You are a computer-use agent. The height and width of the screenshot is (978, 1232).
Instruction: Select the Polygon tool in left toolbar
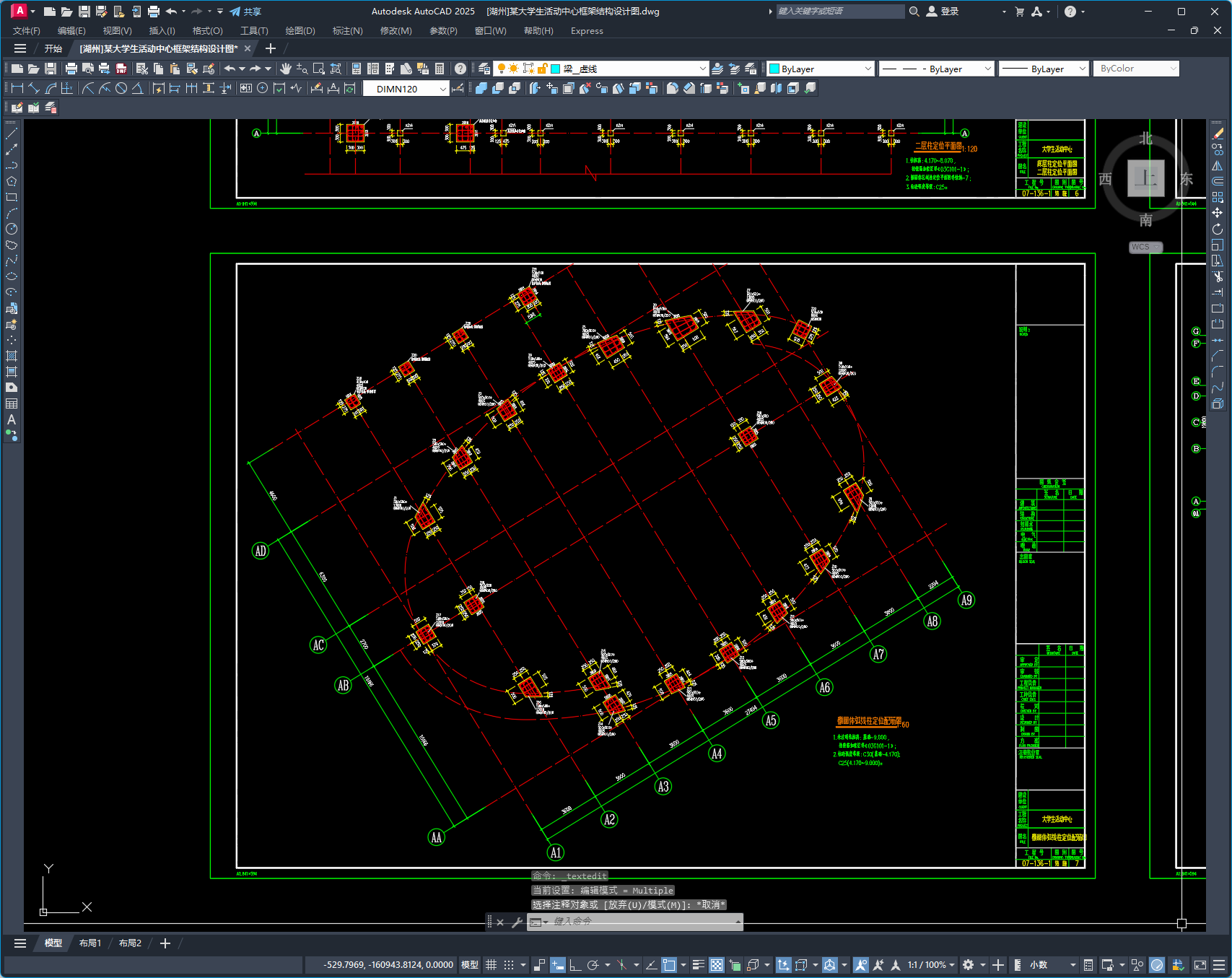tap(12, 181)
